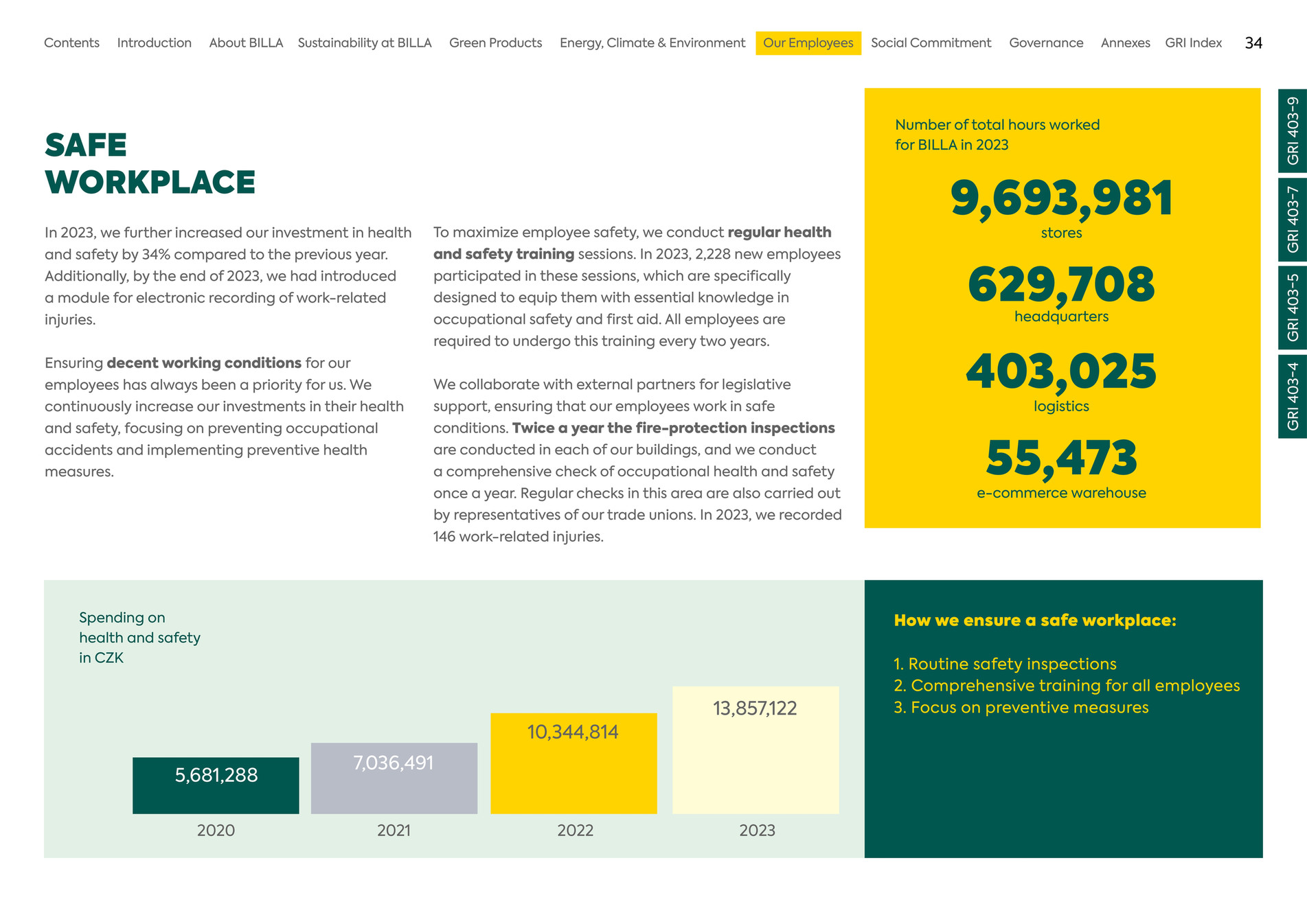
Task: Click the GRI 403-4 side tag
Action: pyautogui.click(x=1293, y=396)
